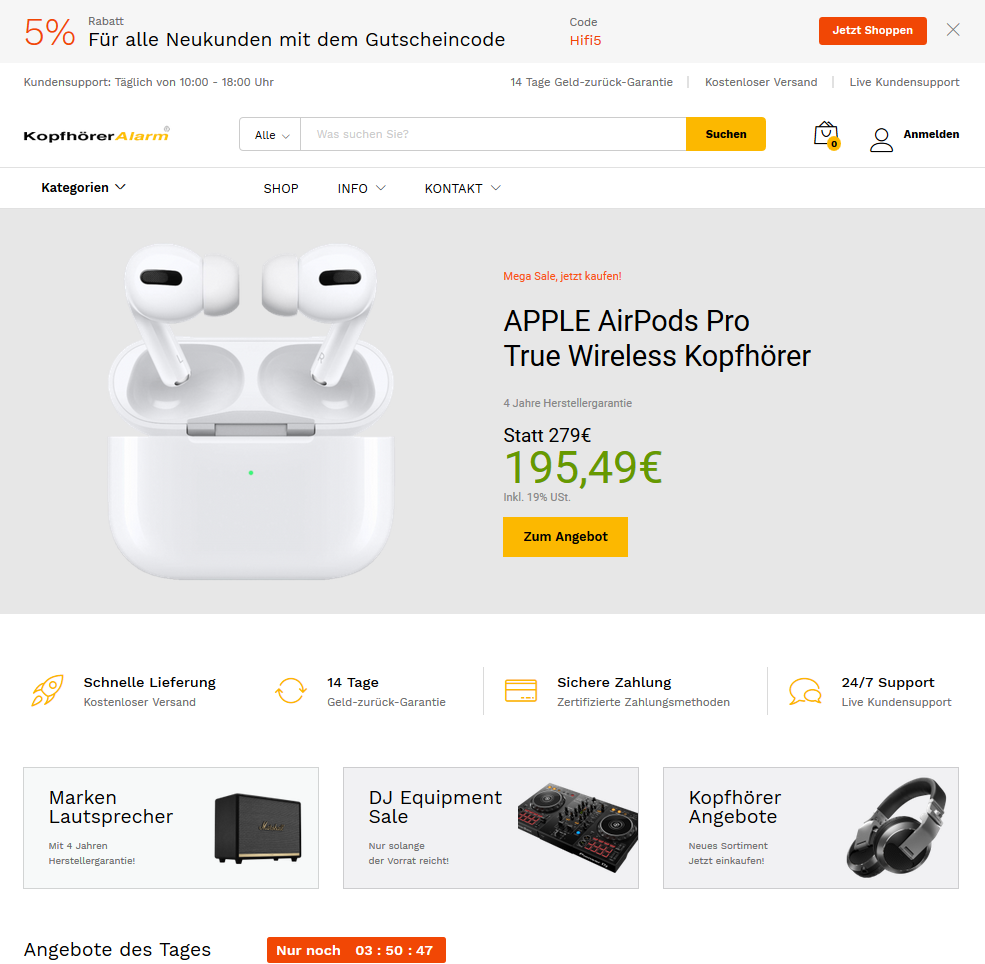Open the KopfhörerAlarm logo homepage
Screen dimensions: 985x964
(x=97, y=134)
